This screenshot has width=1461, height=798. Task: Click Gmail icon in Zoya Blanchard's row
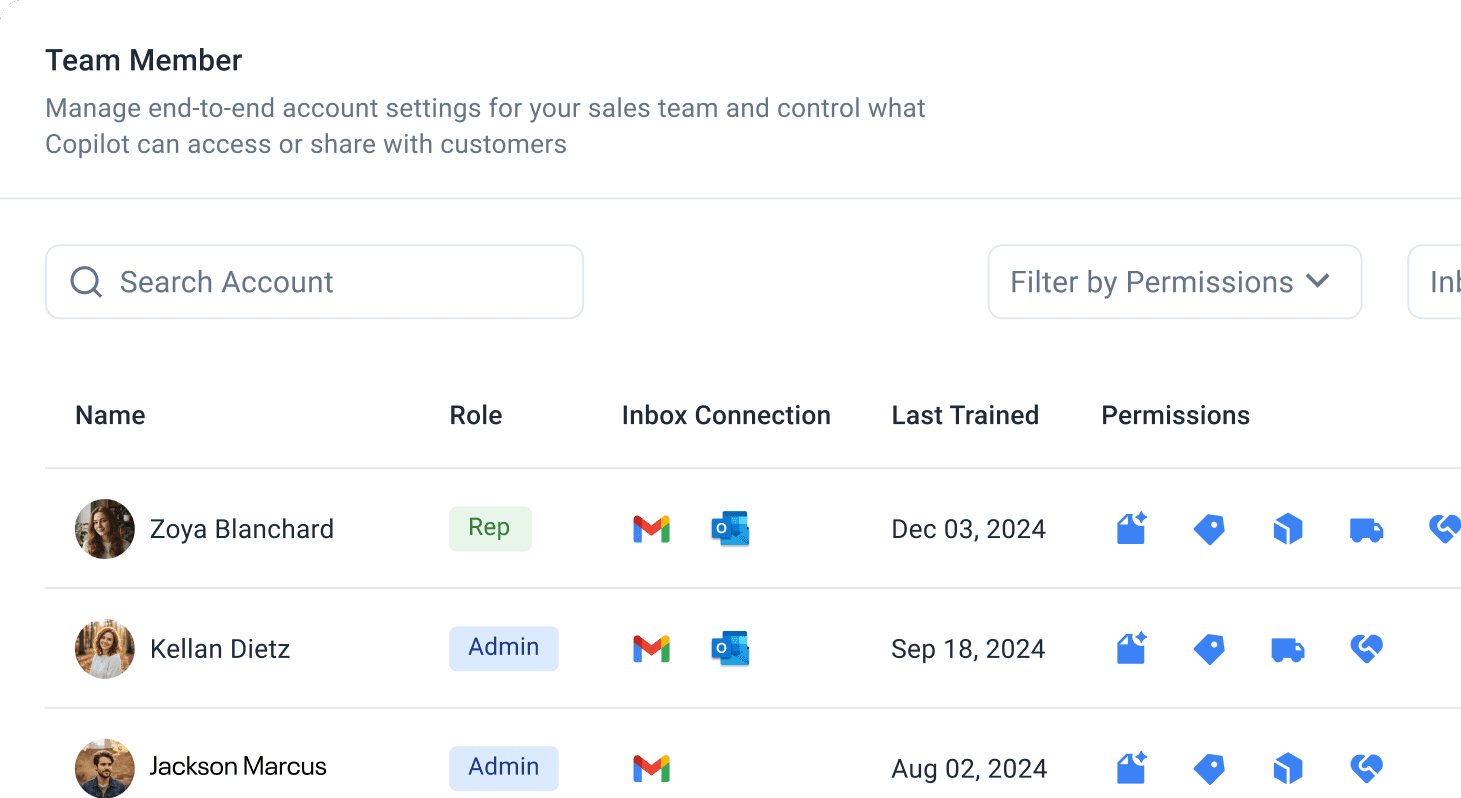pos(651,529)
